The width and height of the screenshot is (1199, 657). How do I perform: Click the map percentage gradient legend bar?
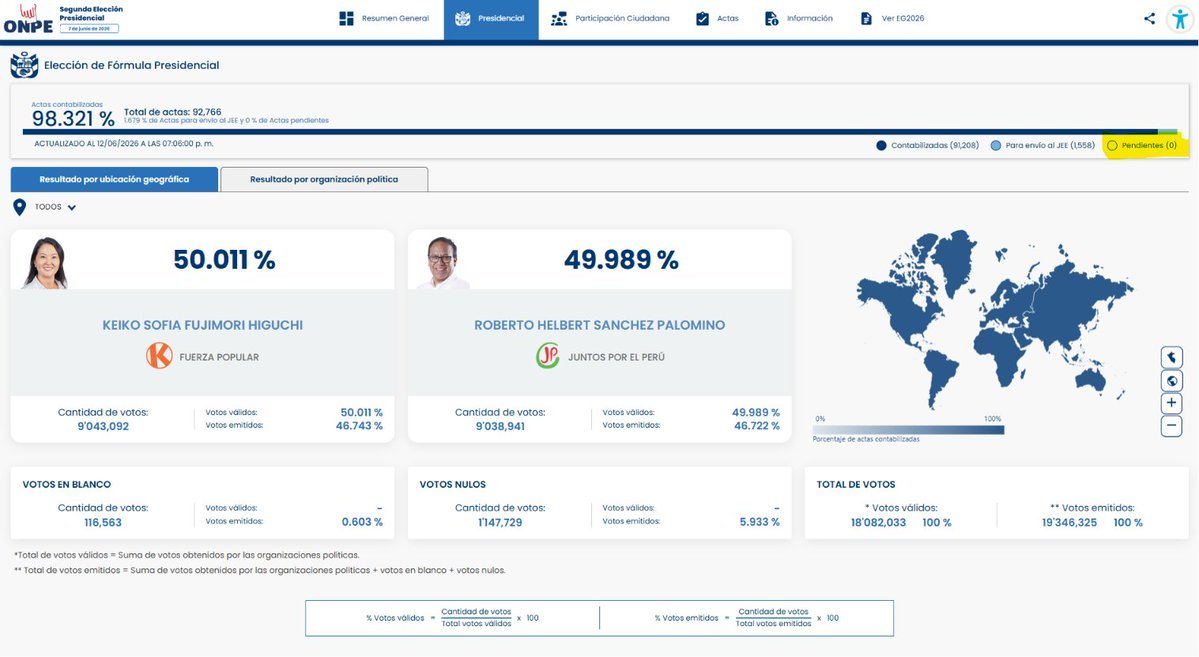point(908,430)
